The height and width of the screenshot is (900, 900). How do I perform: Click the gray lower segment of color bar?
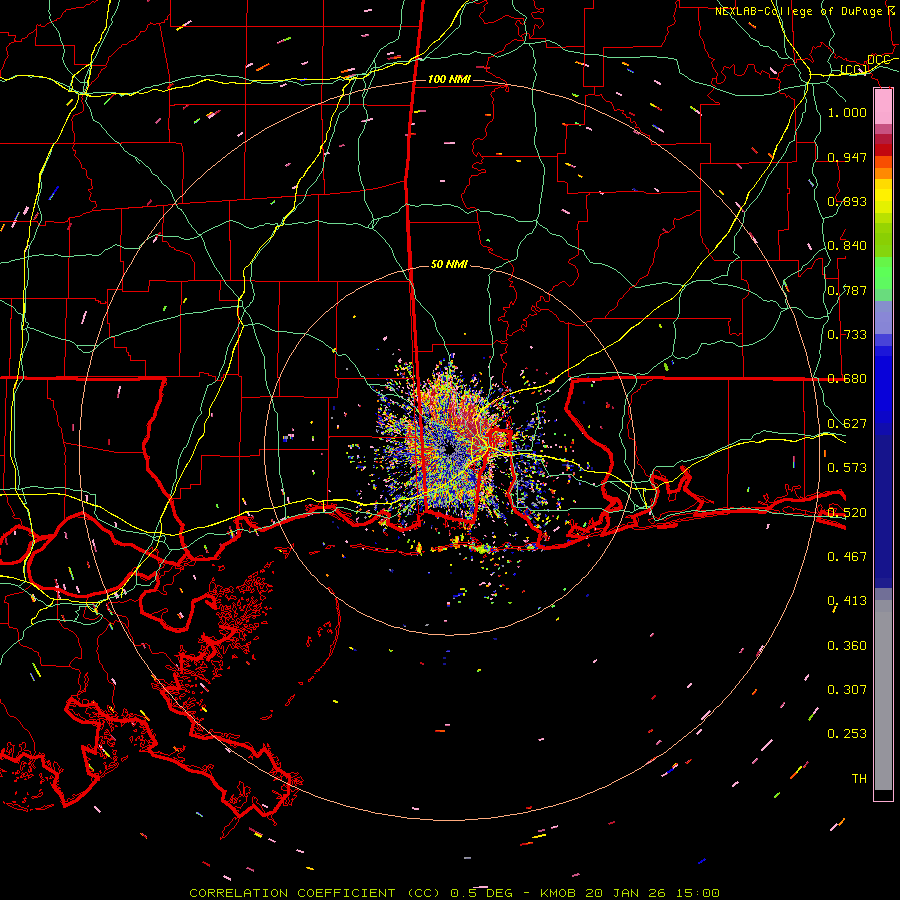883,695
